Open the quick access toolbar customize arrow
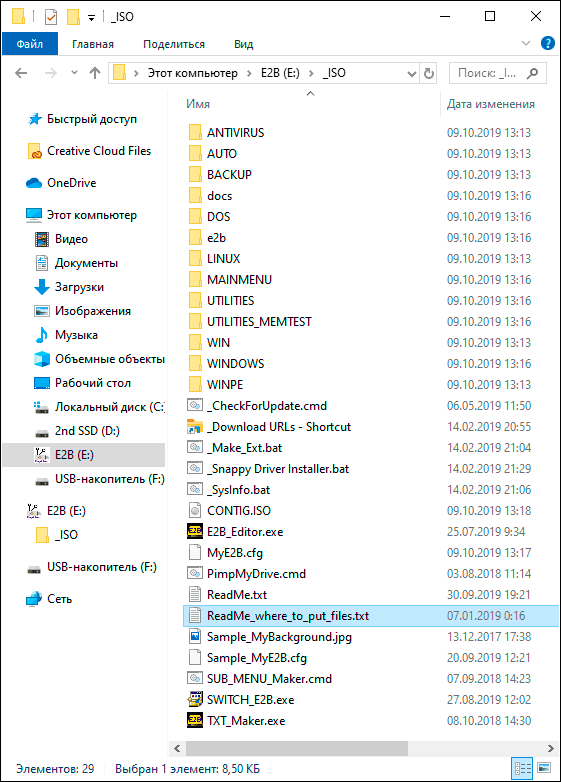 [91, 18]
